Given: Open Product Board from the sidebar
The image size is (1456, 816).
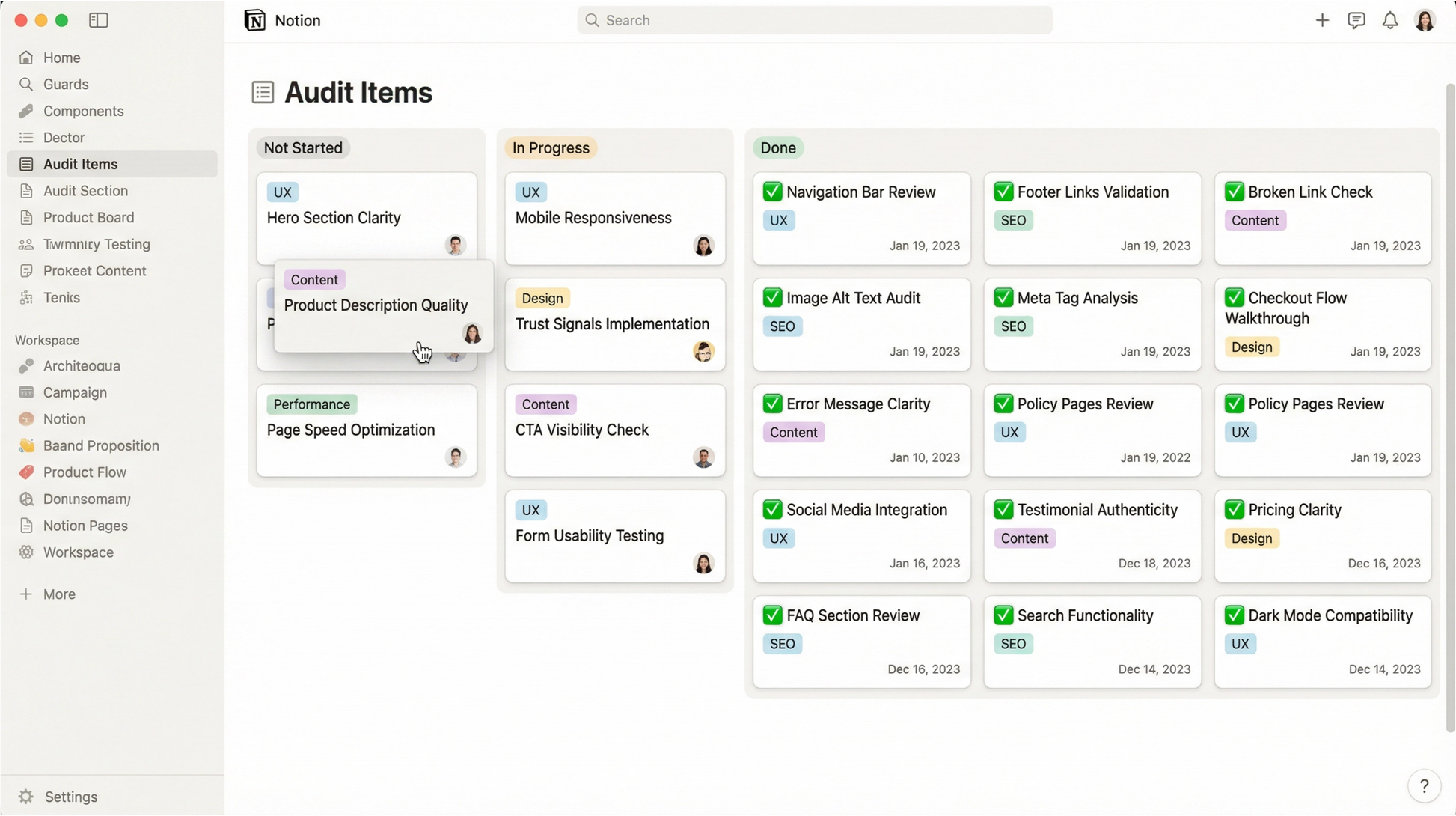Looking at the screenshot, I should 88,217.
